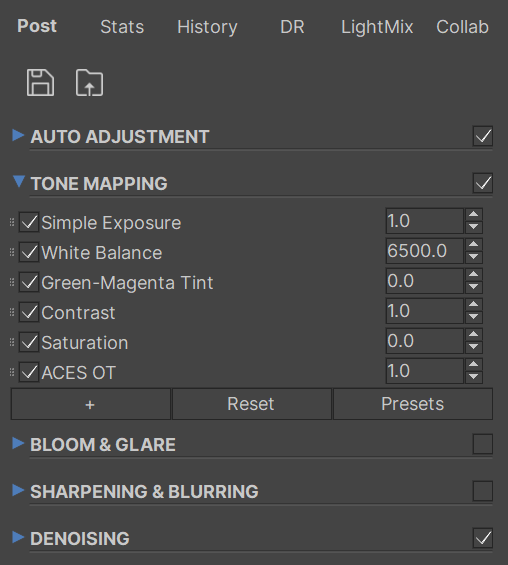Decrease Saturation with down arrow
The width and height of the screenshot is (508, 565).
tap(473, 347)
